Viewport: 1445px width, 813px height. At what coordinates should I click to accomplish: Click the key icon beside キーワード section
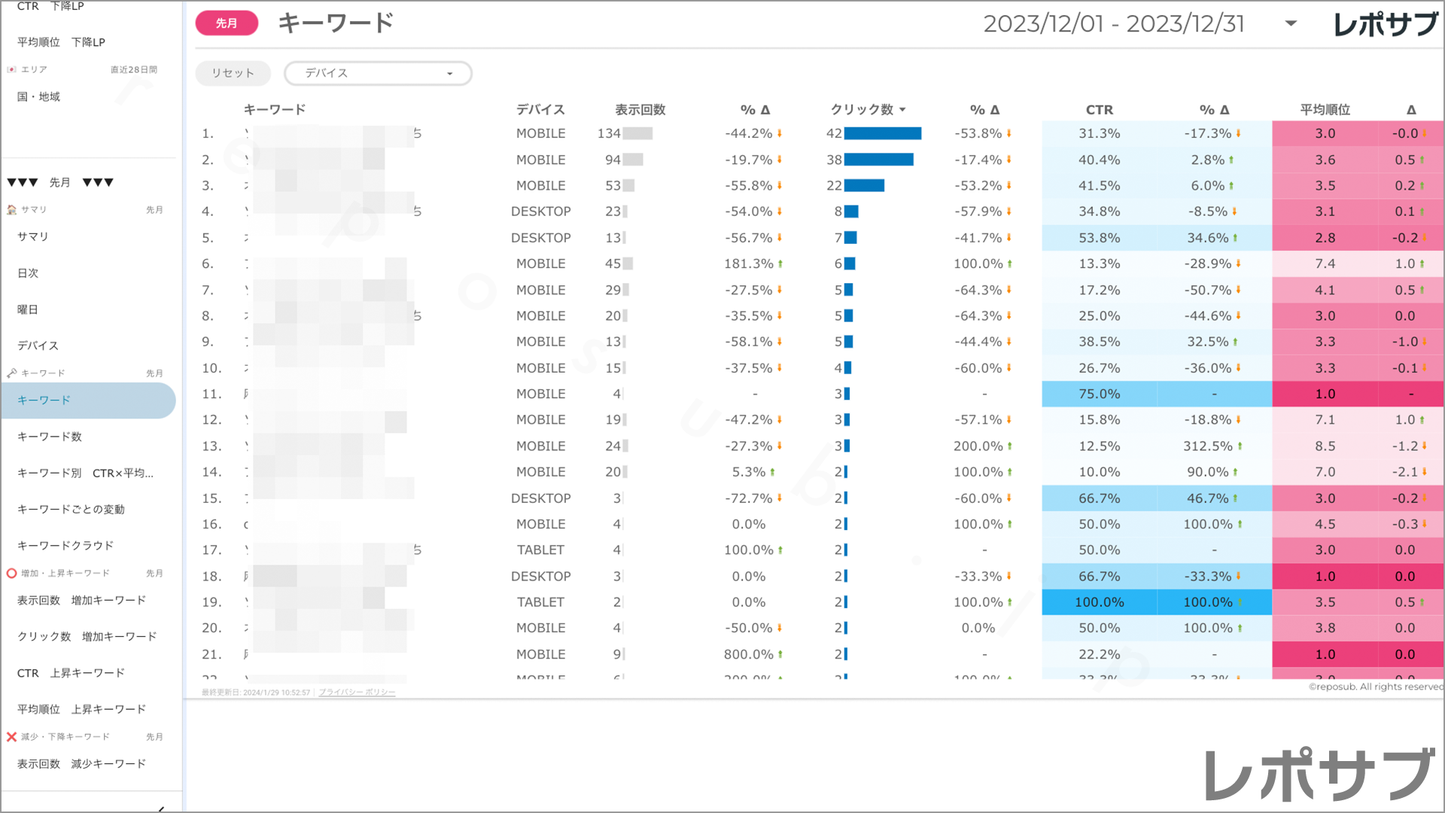(12, 373)
